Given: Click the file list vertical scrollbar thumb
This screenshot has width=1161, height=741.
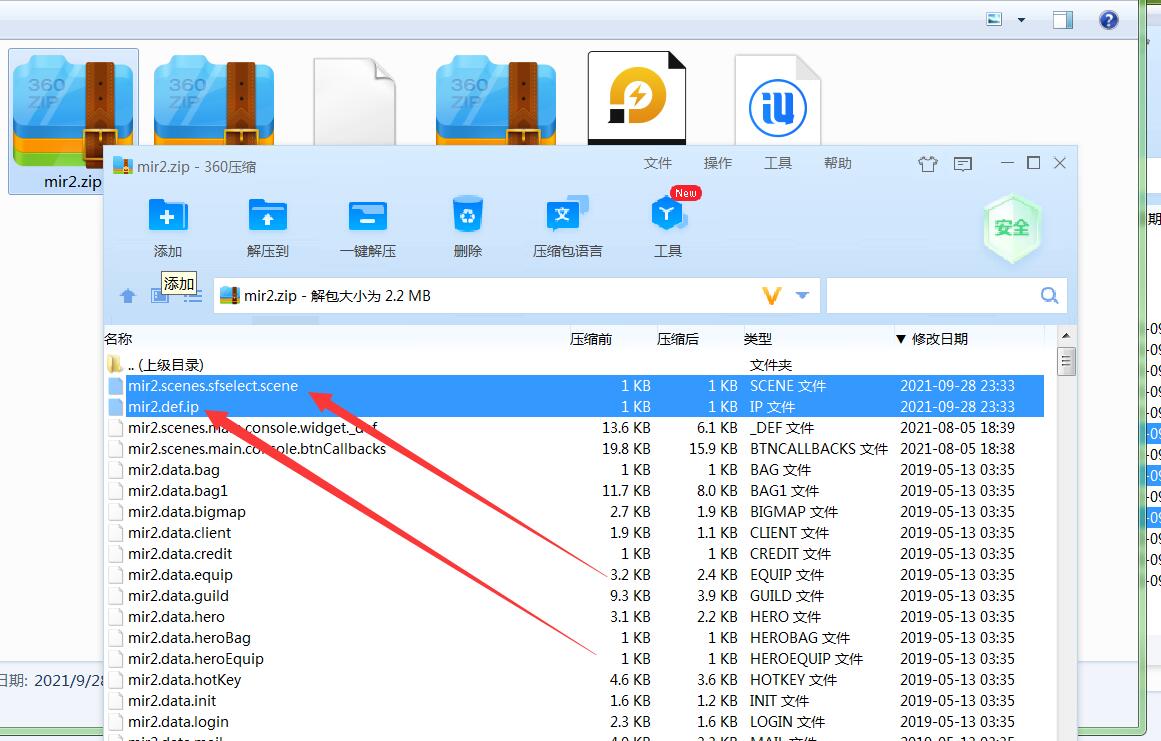Looking at the screenshot, I should coord(1067,361).
